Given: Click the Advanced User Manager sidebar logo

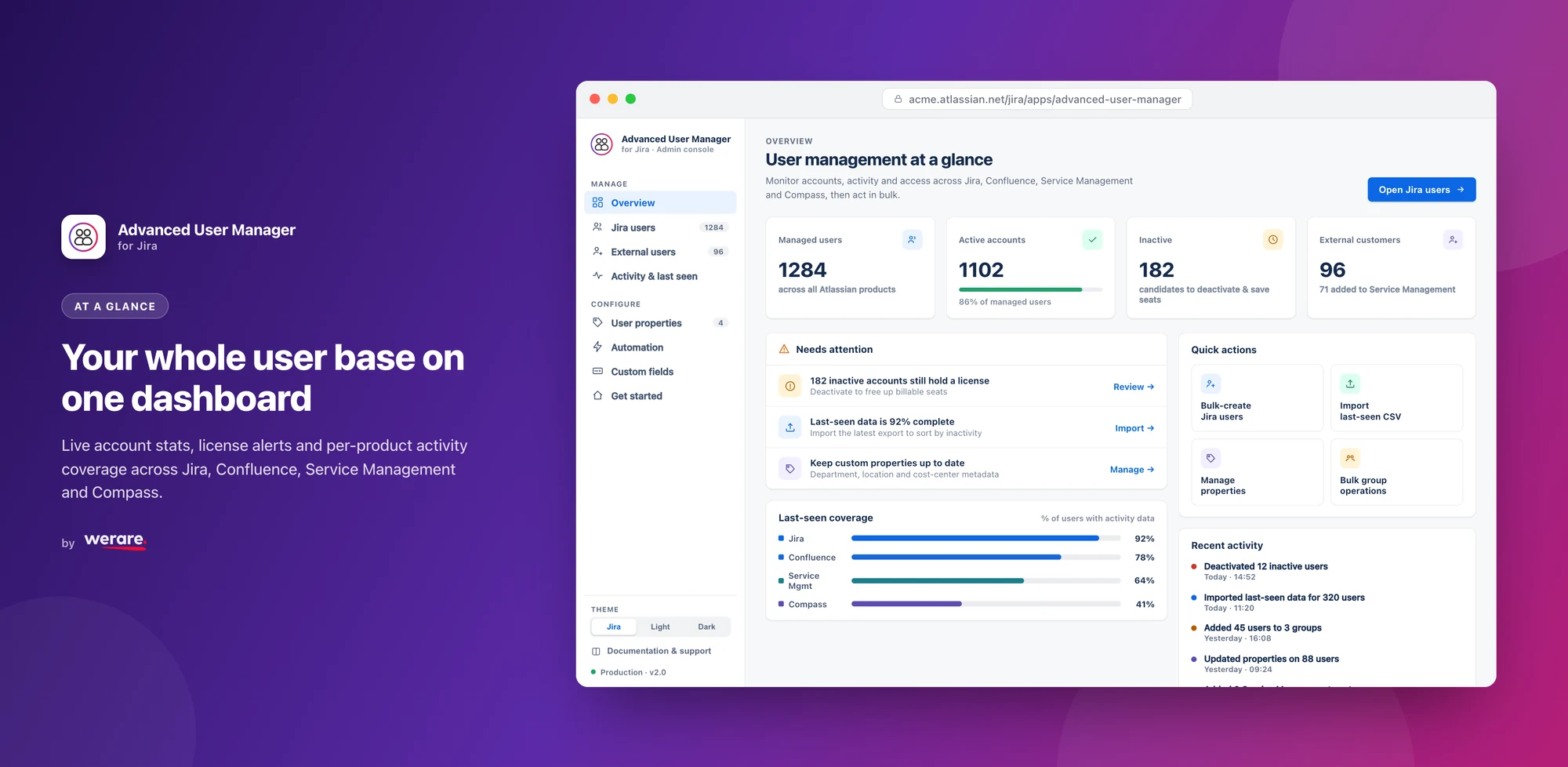Looking at the screenshot, I should click(x=601, y=144).
